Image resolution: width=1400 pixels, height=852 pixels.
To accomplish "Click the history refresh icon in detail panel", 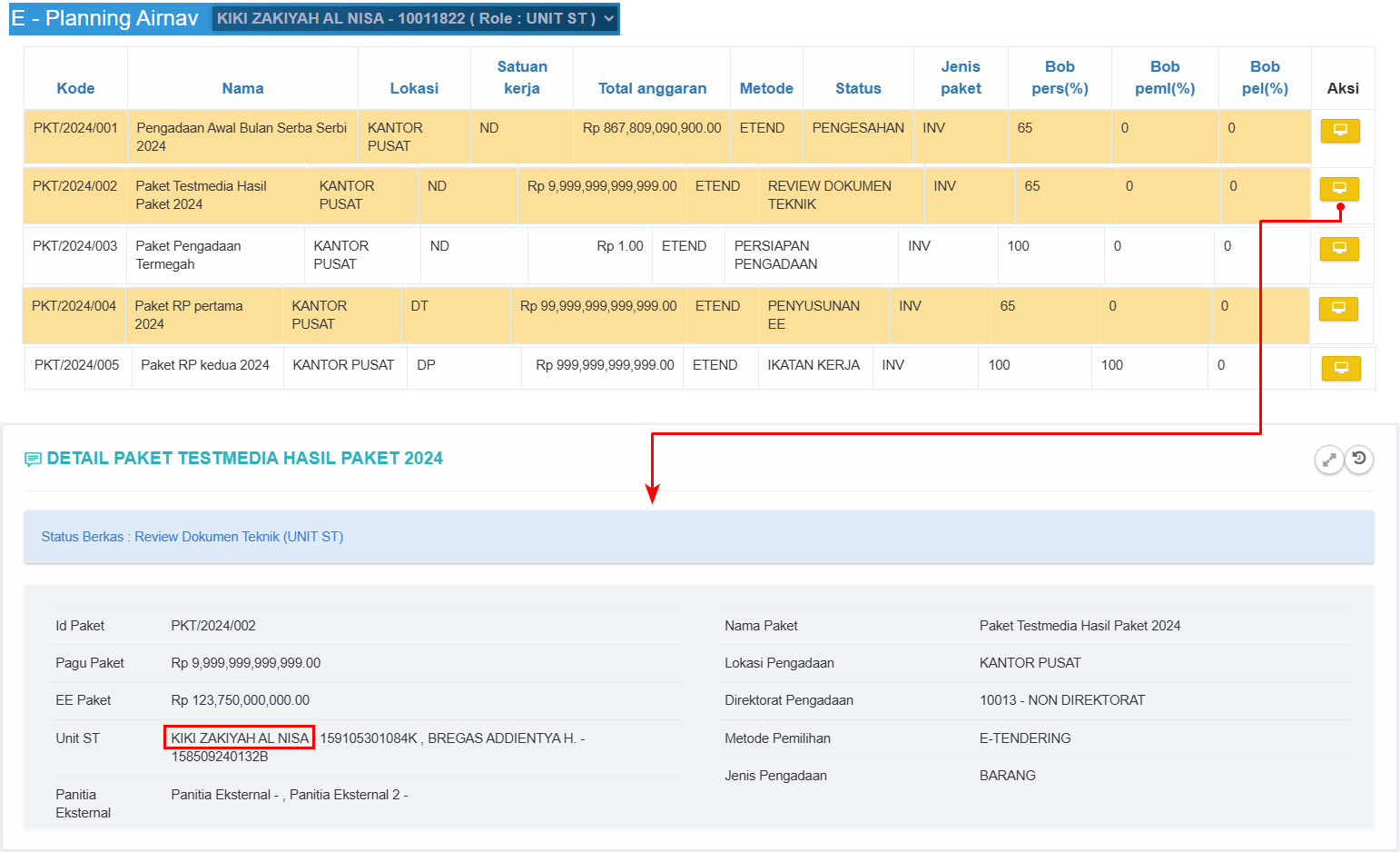I will (x=1359, y=459).
